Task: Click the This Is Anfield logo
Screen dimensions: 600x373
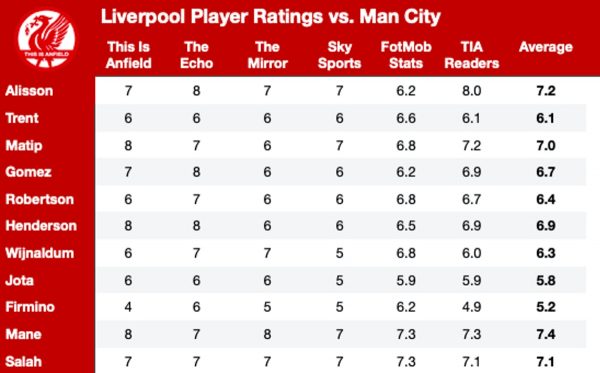Action: [x=46, y=39]
